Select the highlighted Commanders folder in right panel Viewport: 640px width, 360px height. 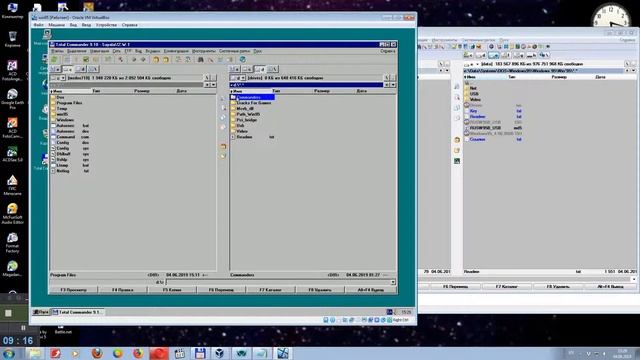coord(252,97)
